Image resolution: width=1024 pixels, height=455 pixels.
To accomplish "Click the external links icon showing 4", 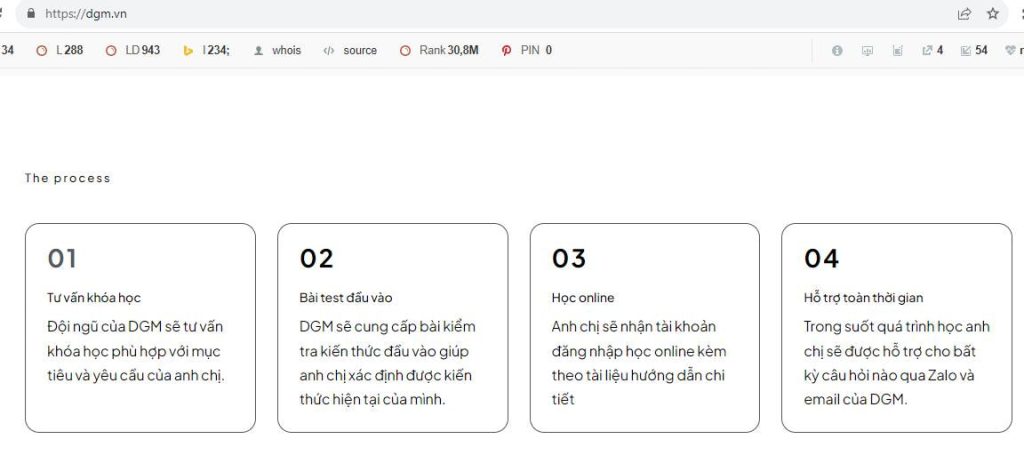I will (932, 50).
